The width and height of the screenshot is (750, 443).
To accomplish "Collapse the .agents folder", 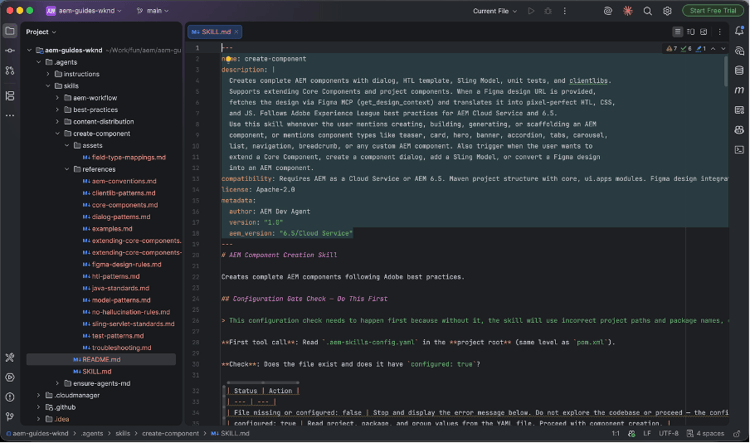I will [39, 62].
